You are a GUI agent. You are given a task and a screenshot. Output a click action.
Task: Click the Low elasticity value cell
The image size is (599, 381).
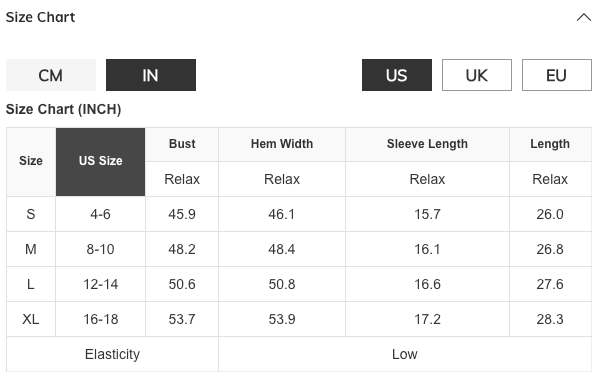coord(405,354)
